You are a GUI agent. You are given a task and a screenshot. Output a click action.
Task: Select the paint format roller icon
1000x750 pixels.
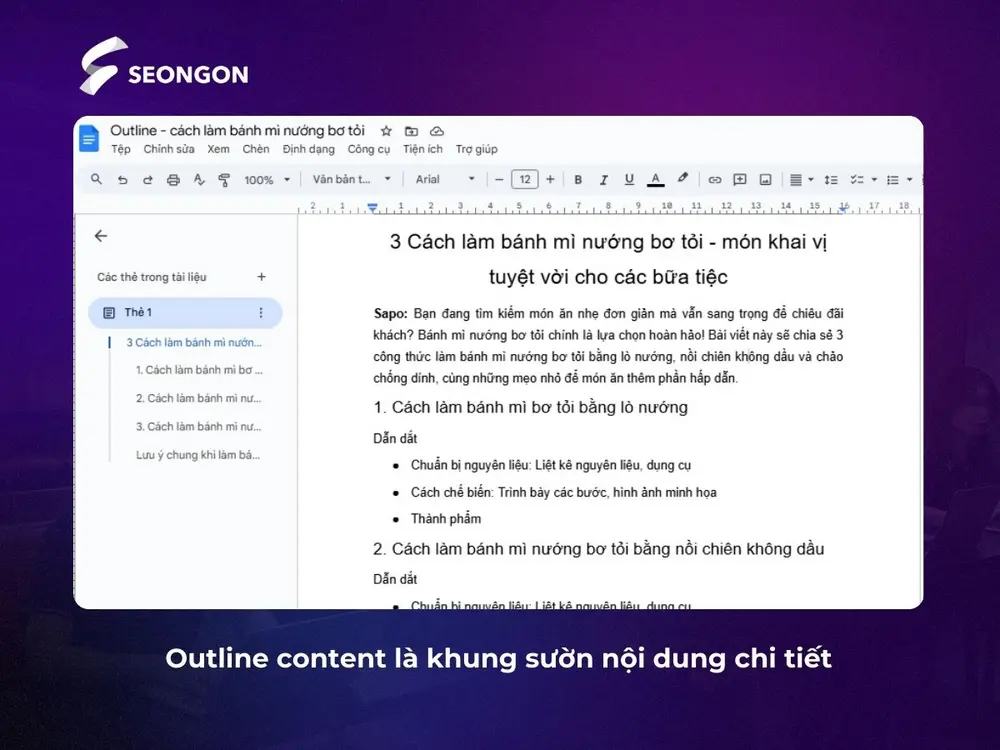(224, 180)
